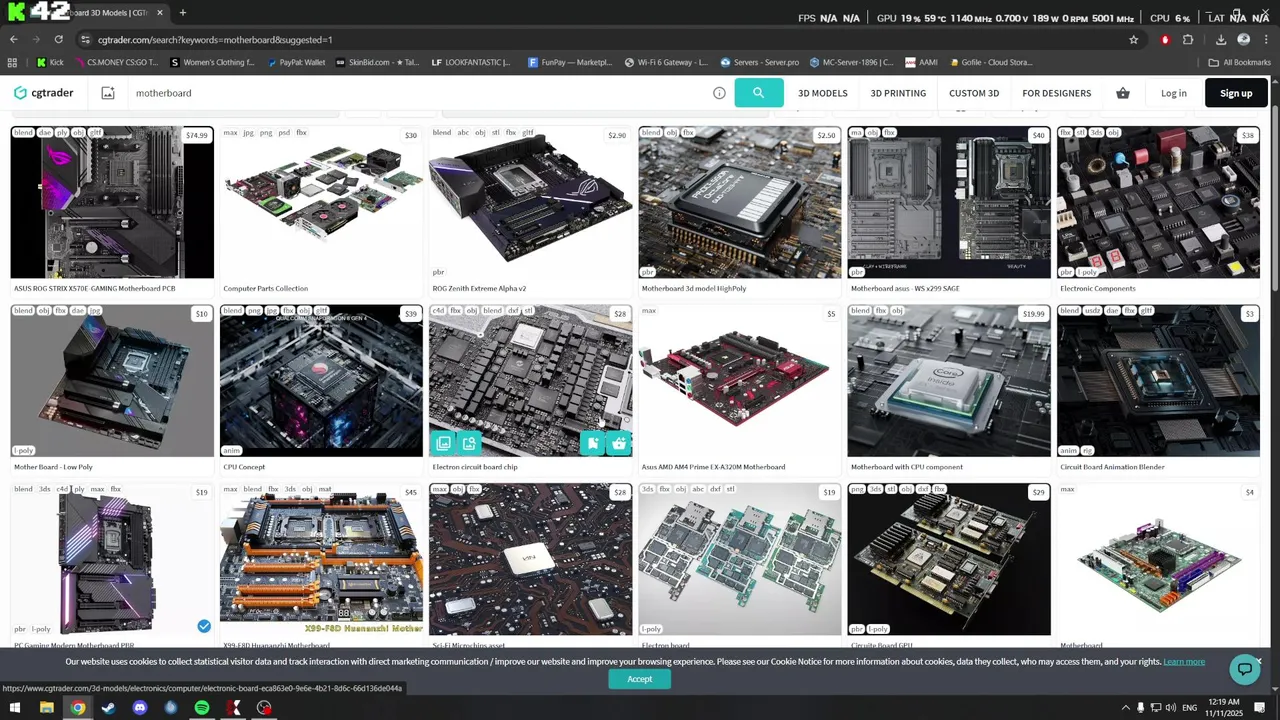Click the verified badge on PC Gaming Motherboard

(x=204, y=626)
